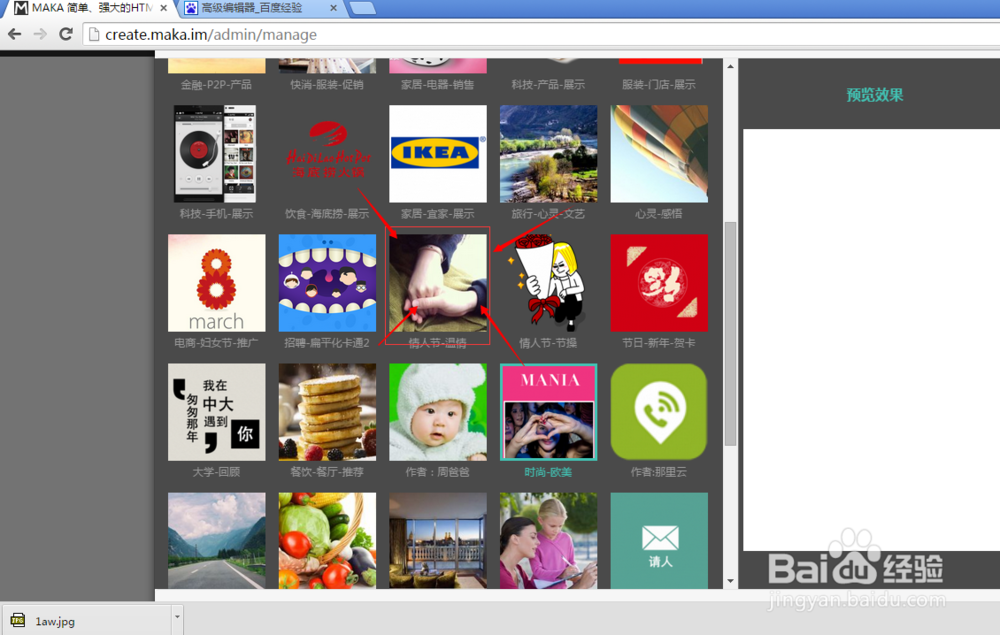Image resolution: width=1000 pixels, height=635 pixels.
Task: Open the march 电商-妇女节-推广 template
Action: tap(216, 283)
